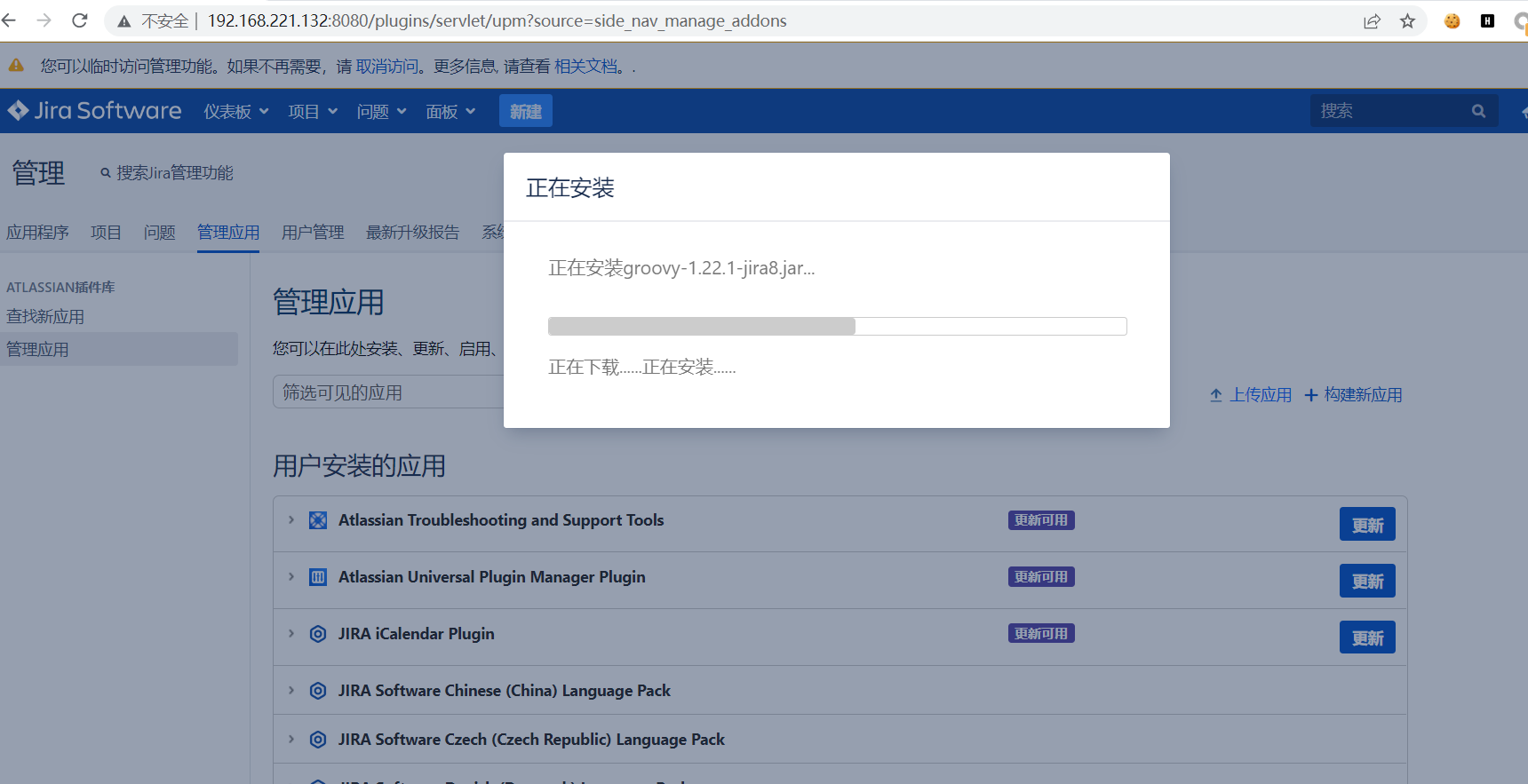This screenshot has height=784, width=1528.
Task: Click the 新建 create button
Action: (x=526, y=111)
